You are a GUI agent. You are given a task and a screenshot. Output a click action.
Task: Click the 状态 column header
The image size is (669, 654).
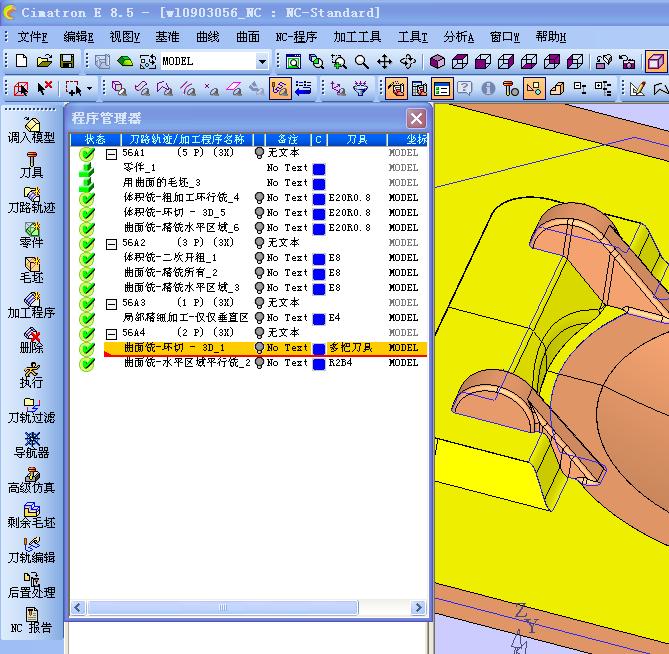(95, 139)
